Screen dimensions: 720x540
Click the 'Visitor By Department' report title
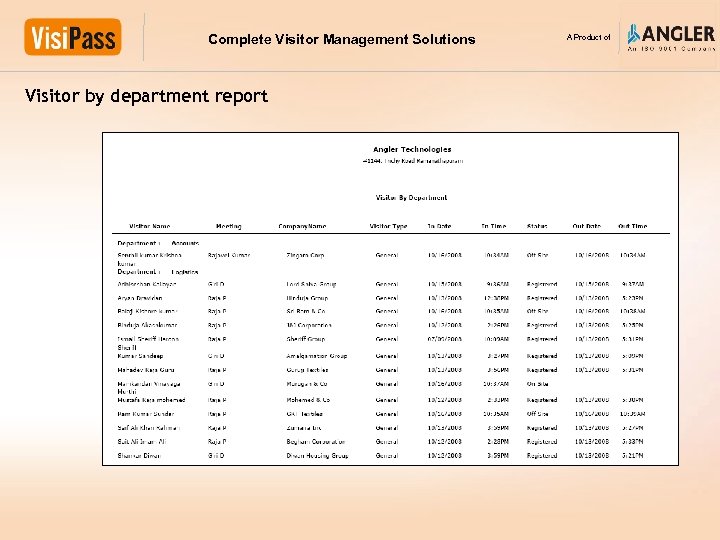tap(411, 197)
